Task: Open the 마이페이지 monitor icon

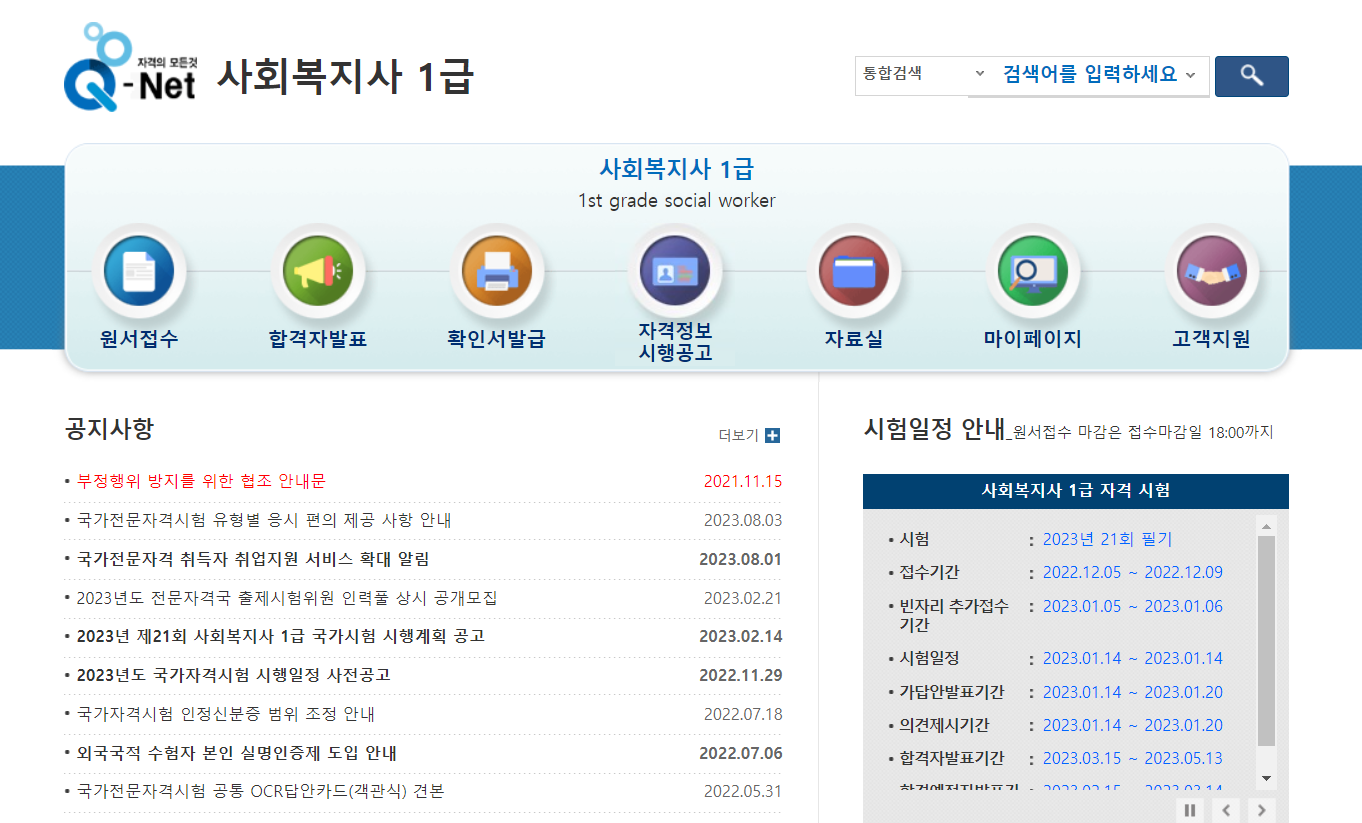Action: pos(1033,271)
